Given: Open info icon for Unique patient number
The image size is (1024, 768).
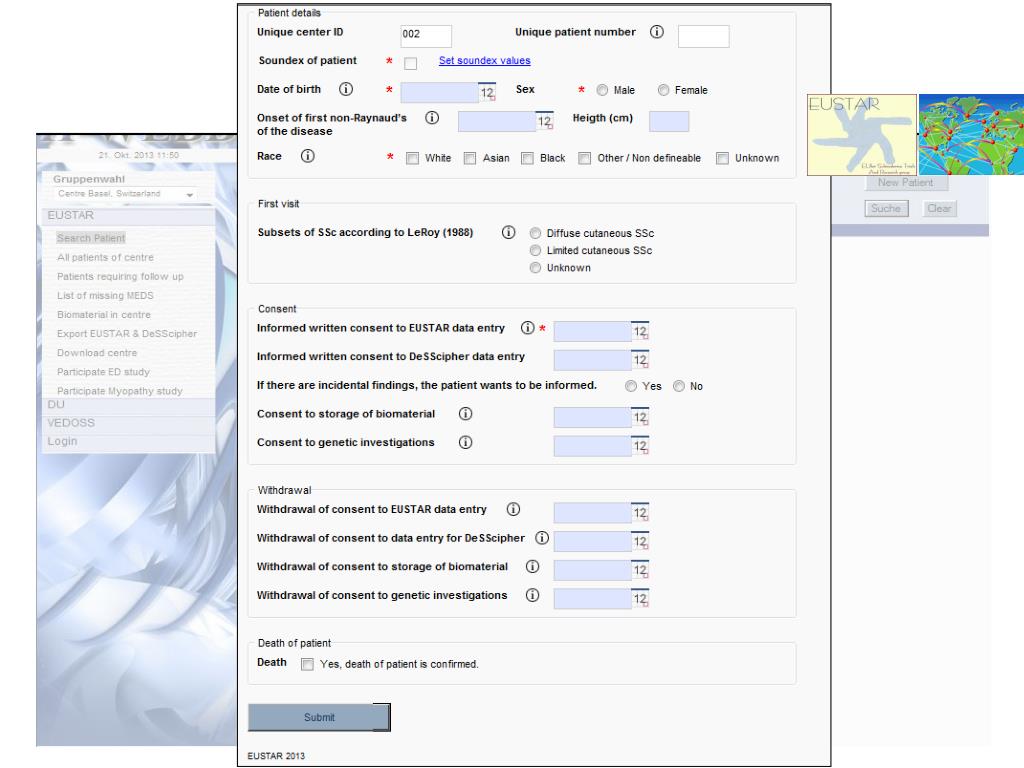Looking at the screenshot, I should coord(656,32).
